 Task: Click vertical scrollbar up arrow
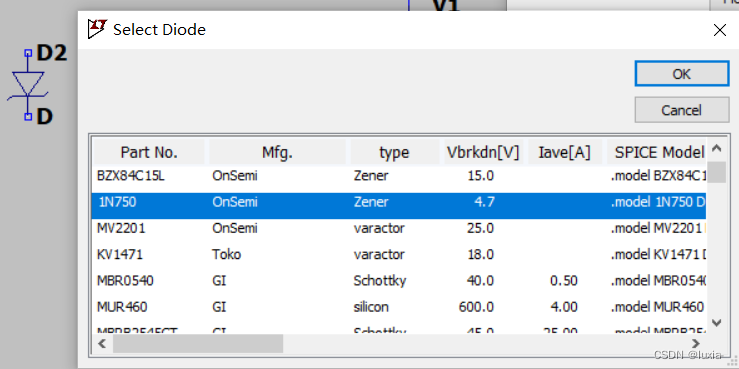click(717, 149)
